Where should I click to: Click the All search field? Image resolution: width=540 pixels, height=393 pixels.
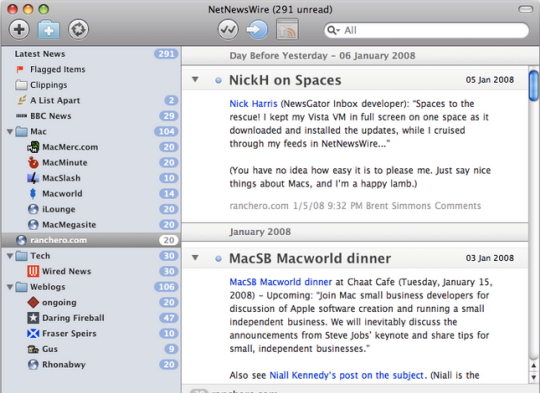(426, 30)
